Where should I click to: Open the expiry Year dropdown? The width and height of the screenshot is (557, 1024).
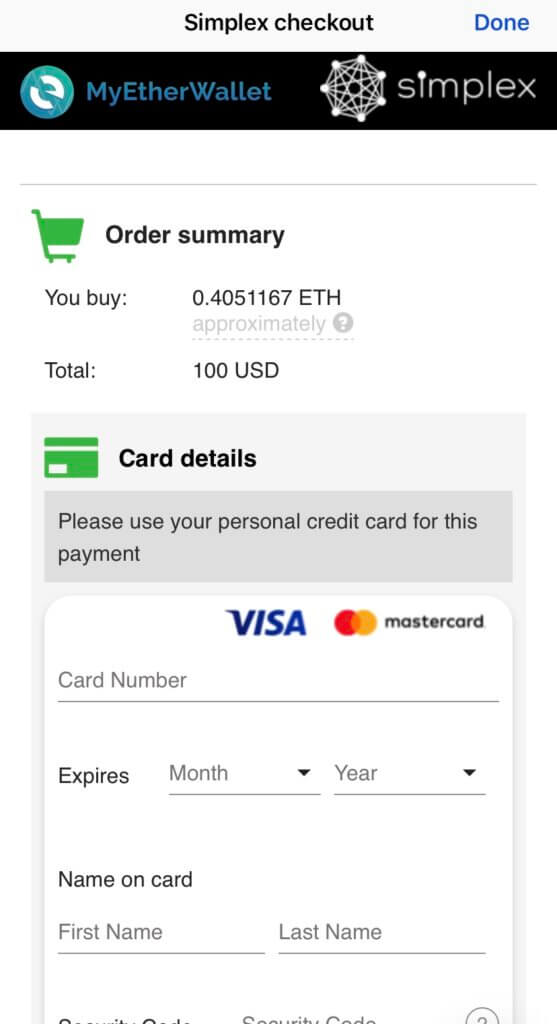point(409,775)
